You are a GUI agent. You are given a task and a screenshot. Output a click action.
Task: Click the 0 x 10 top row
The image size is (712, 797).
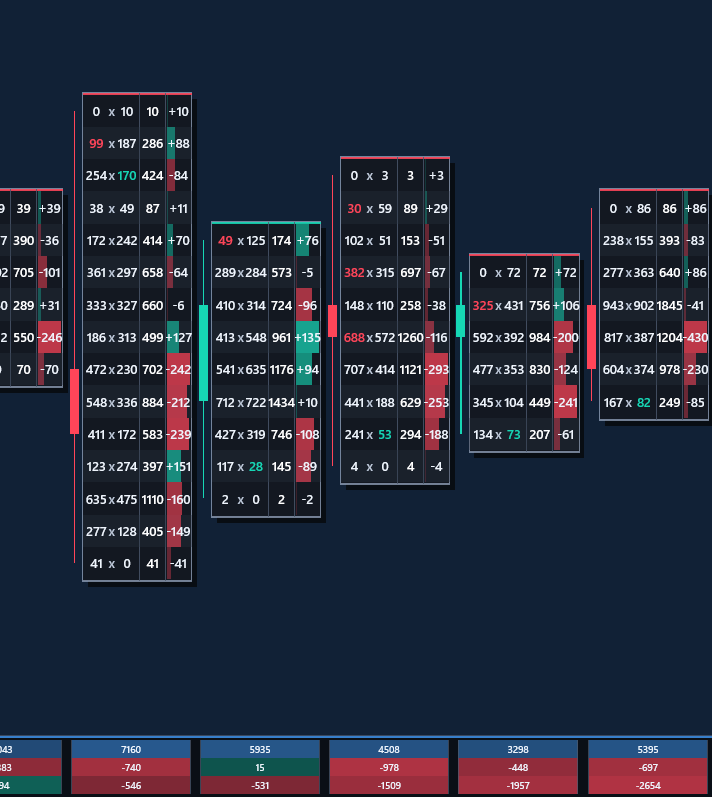coord(137,111)
